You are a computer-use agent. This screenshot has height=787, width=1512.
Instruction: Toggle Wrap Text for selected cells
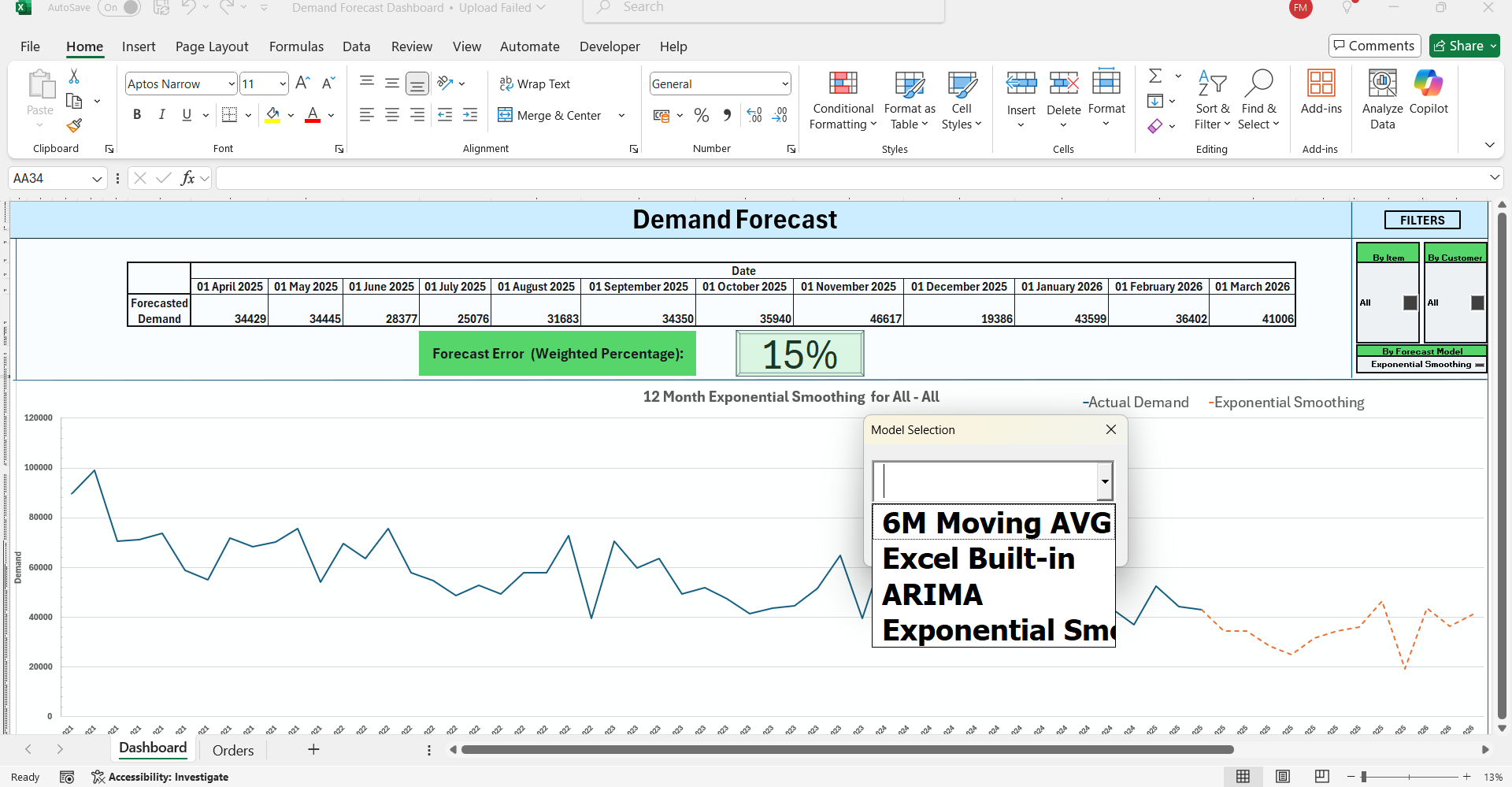[x=535, y=84]
